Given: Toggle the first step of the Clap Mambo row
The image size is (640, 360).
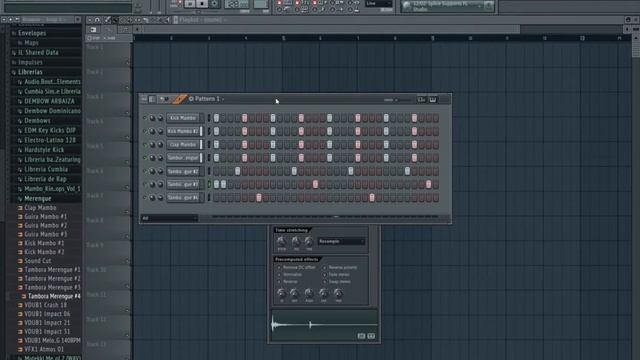Looking at the screenshot, I should (x=216, y=145).
